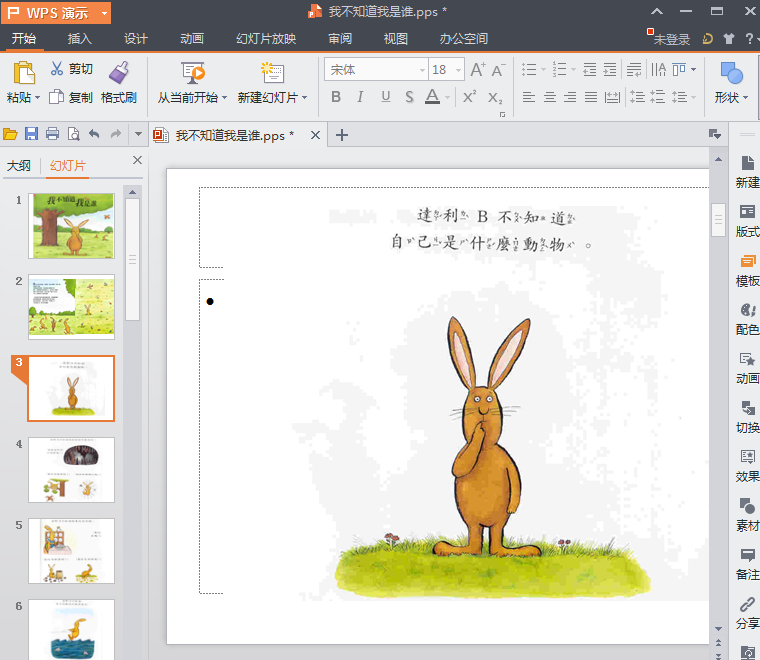
Task: Open the font name dropdown (宋体)
Action: click(421, 70)
